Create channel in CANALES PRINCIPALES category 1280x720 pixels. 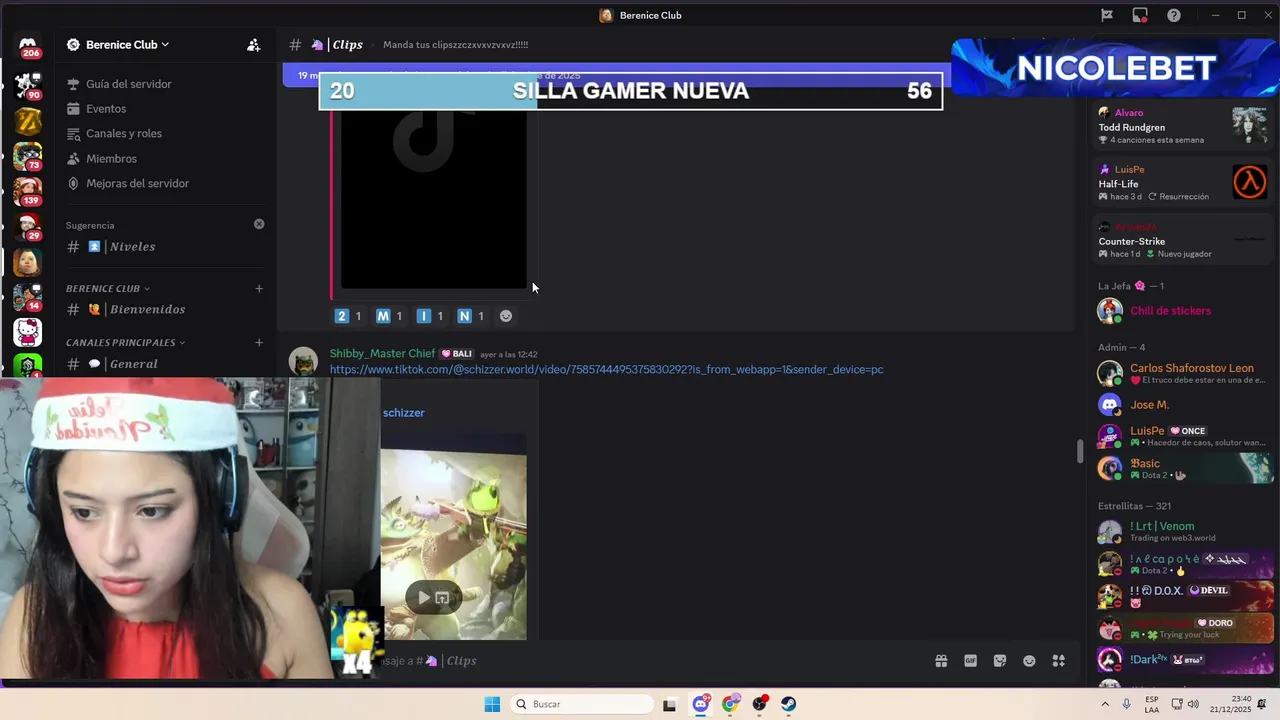(259, 342)
